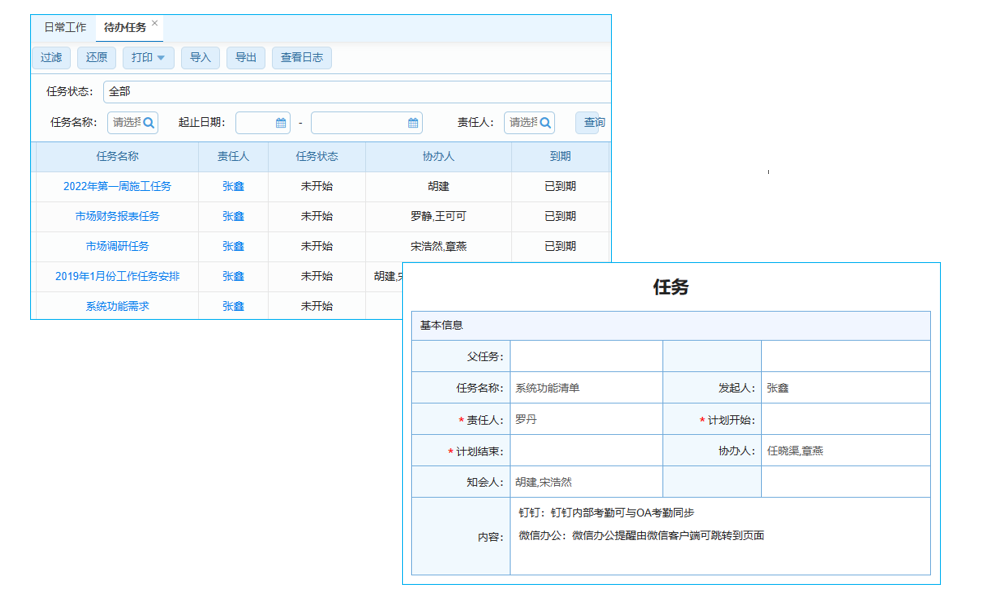Sort by the 到期 column header

pos(563,157)
